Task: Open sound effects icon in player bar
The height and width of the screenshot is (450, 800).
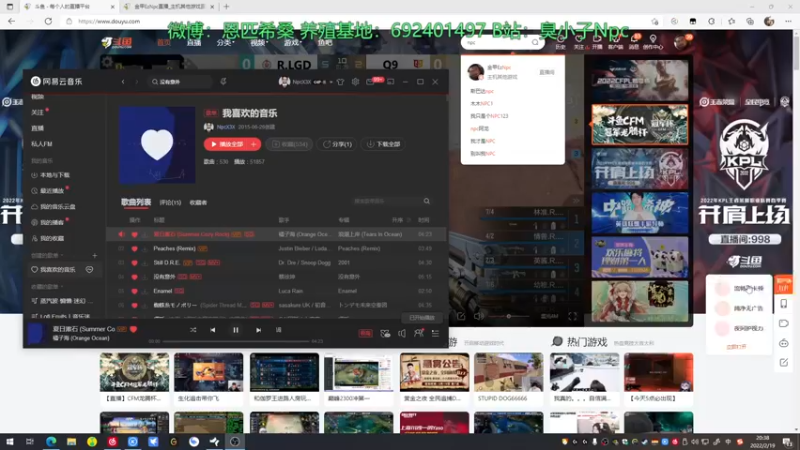Action: (x=385, y=333)
